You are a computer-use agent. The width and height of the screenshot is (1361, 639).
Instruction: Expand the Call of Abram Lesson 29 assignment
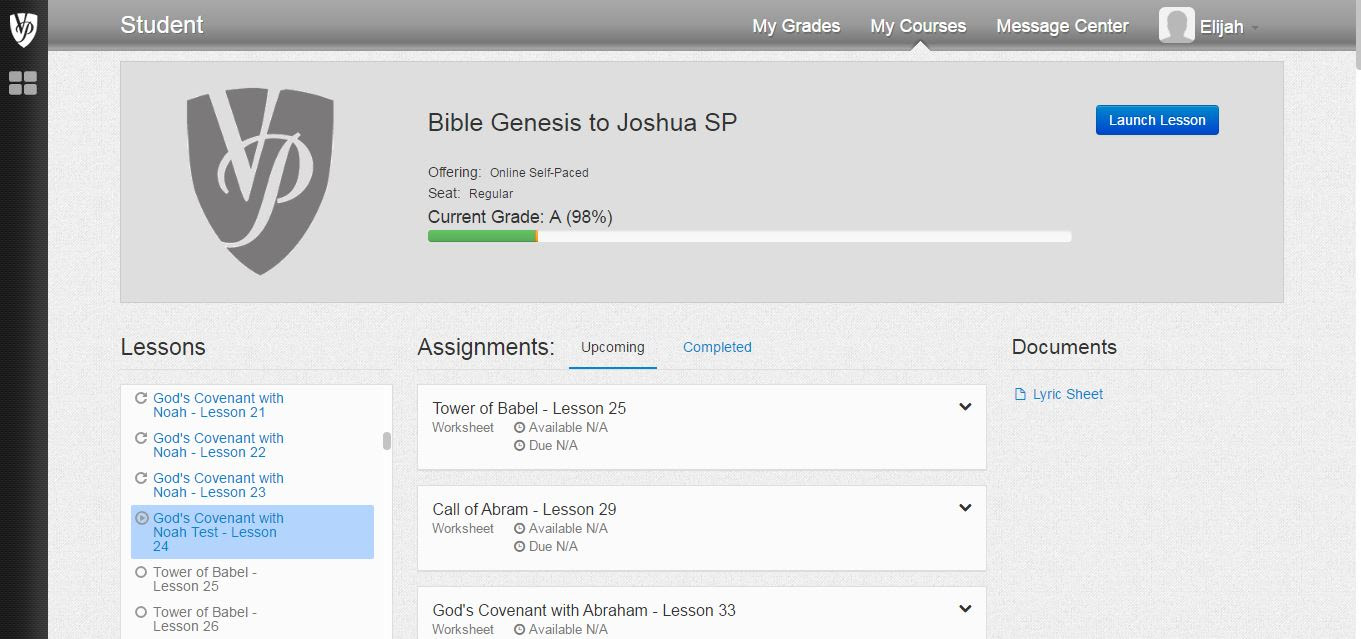pos(965,508)
